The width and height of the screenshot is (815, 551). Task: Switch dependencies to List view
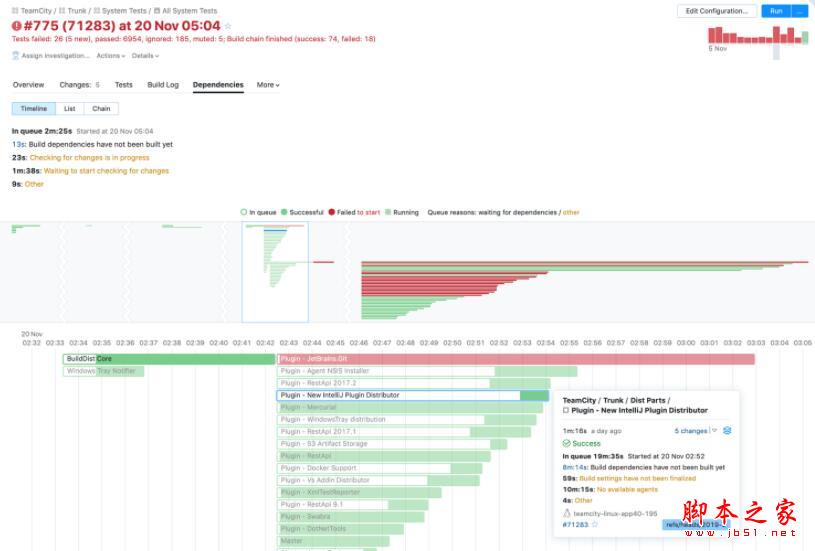[69, 108]
